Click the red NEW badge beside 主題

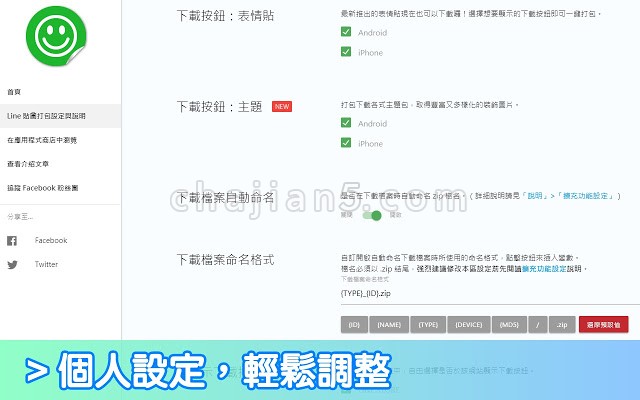click(x=282, y=107)
